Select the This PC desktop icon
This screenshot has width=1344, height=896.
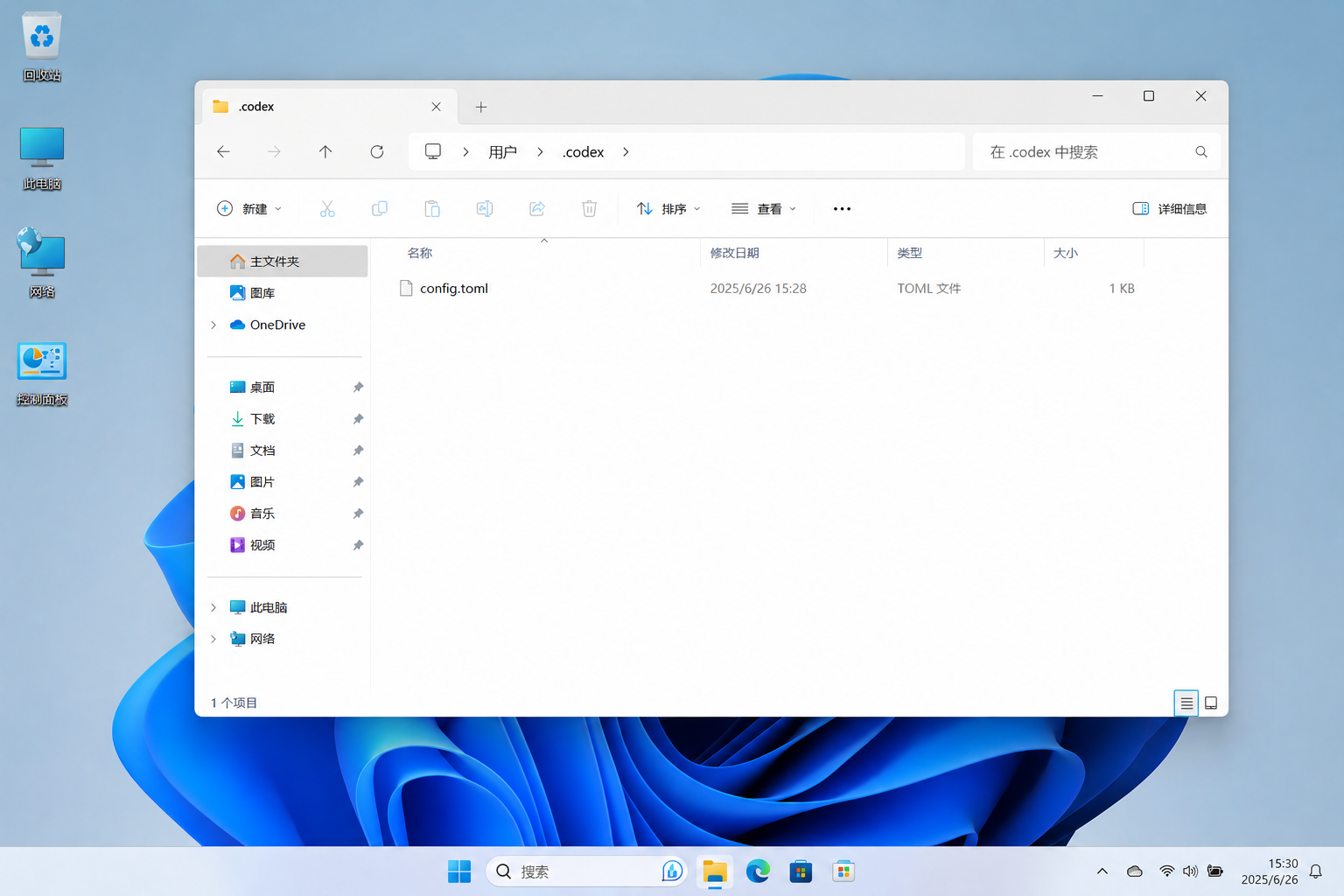click(42, 158)
